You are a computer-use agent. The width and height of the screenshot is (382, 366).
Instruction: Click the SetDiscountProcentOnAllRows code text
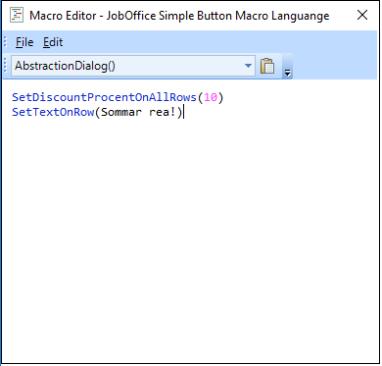tap(104, 97)
